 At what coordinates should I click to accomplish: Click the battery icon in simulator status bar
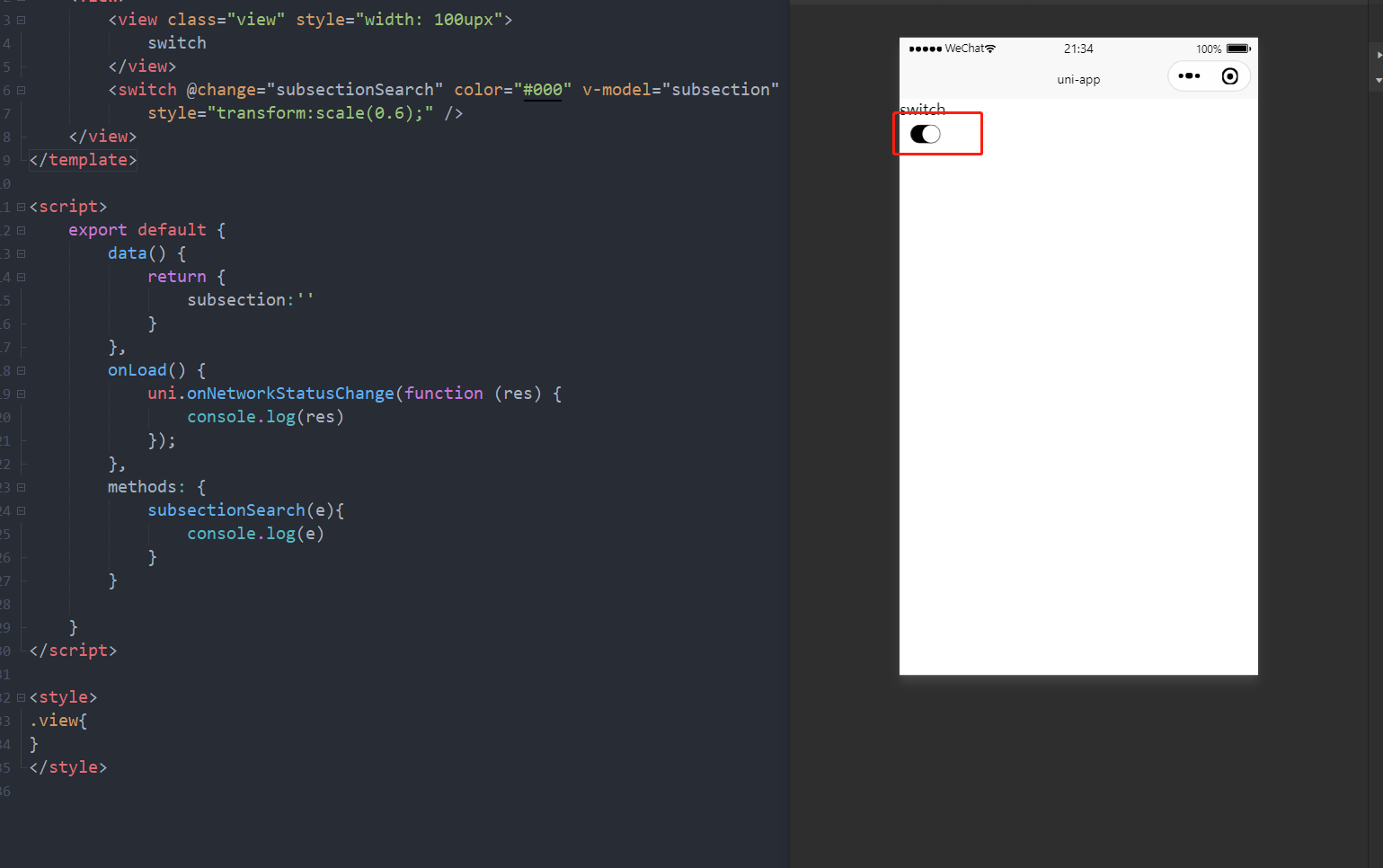click(1238, 49)
